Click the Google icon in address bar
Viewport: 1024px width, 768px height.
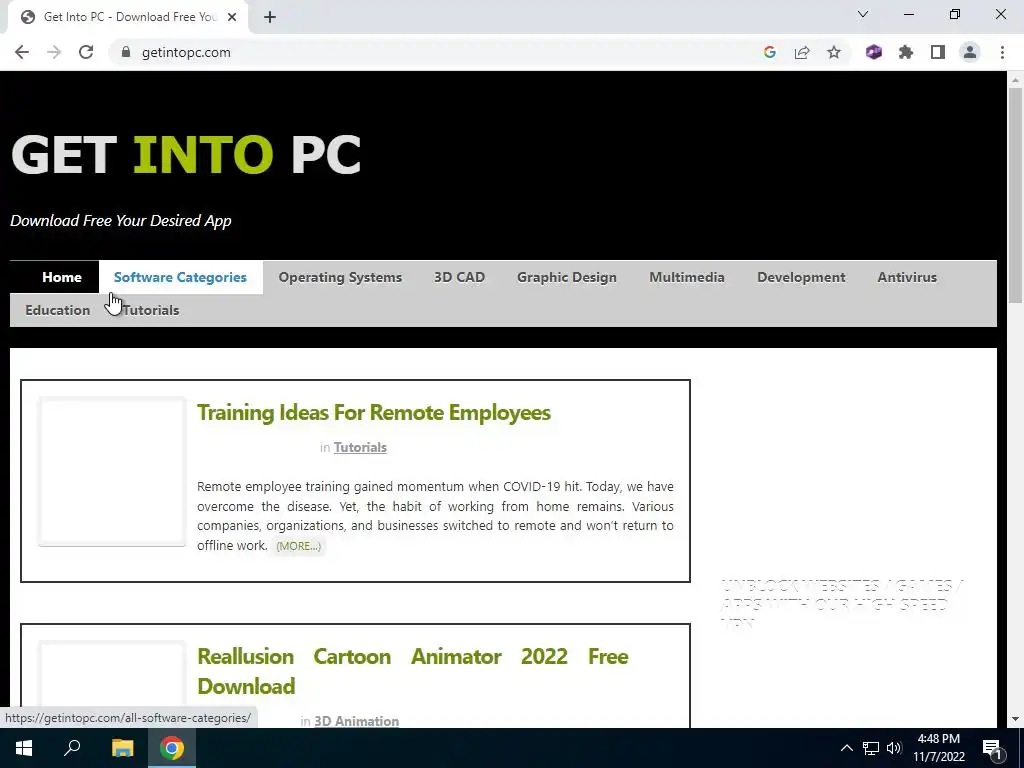[x=769, y=52]
